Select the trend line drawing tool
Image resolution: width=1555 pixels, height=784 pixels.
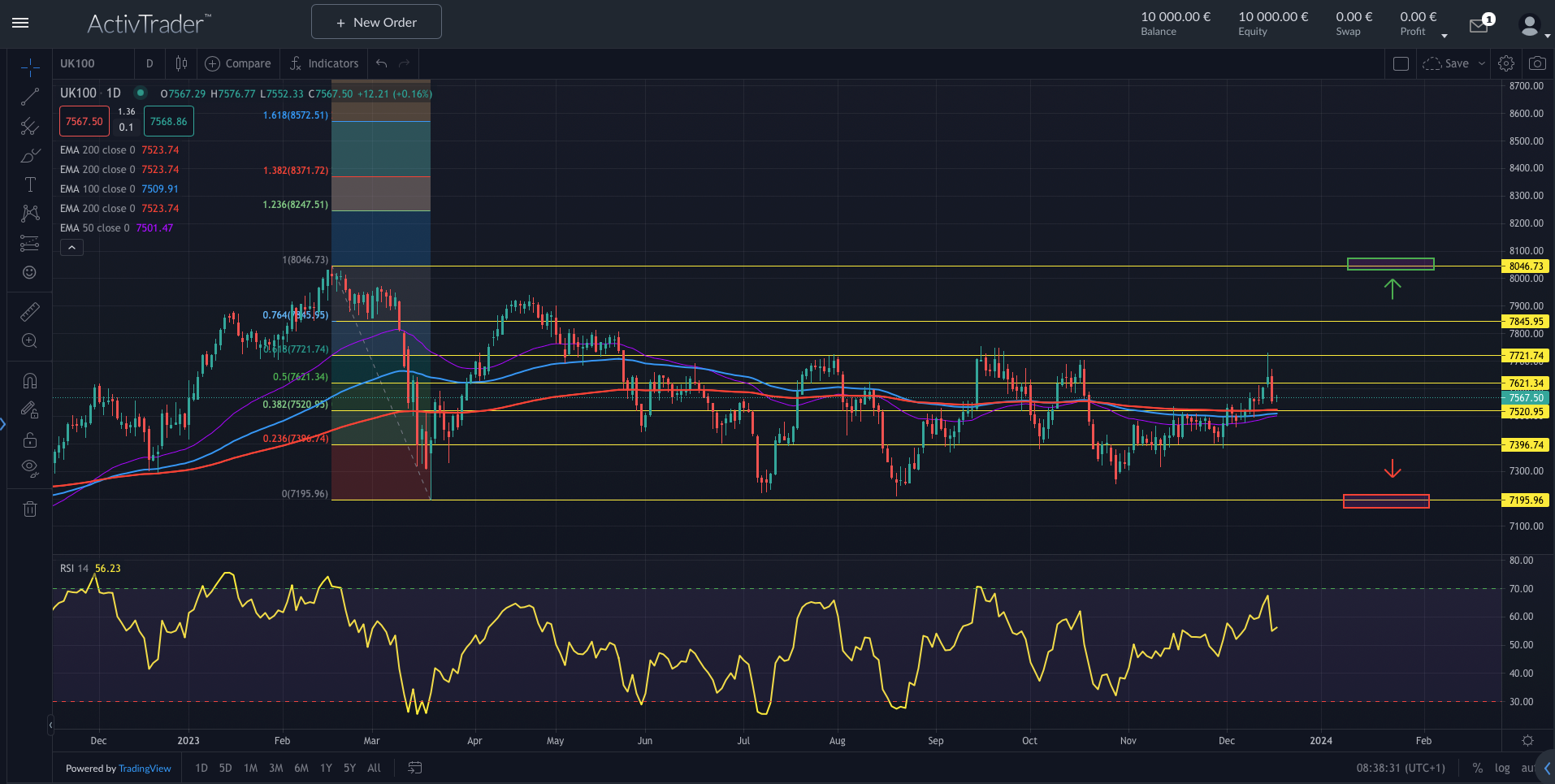tap(30, 97)
